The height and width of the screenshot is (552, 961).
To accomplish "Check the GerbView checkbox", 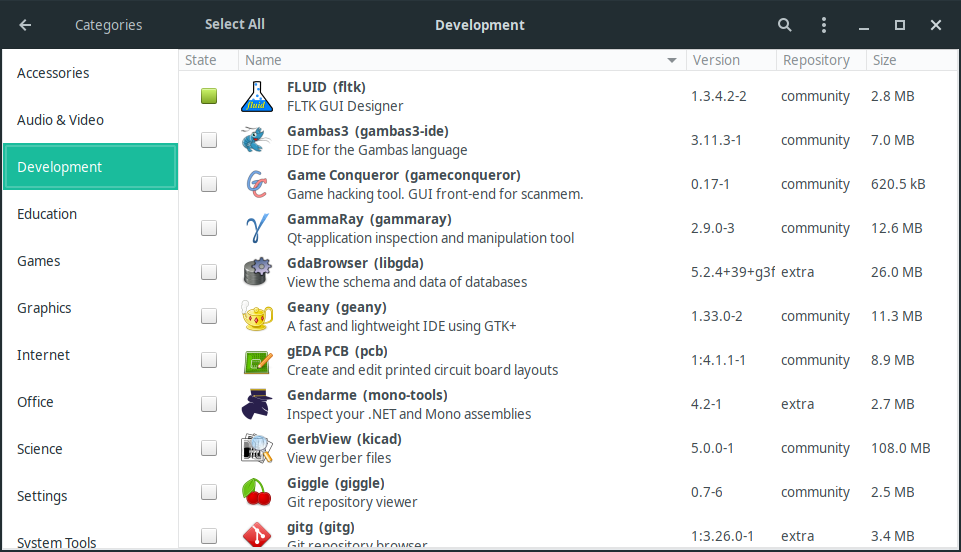I will [x=209, y=448].
